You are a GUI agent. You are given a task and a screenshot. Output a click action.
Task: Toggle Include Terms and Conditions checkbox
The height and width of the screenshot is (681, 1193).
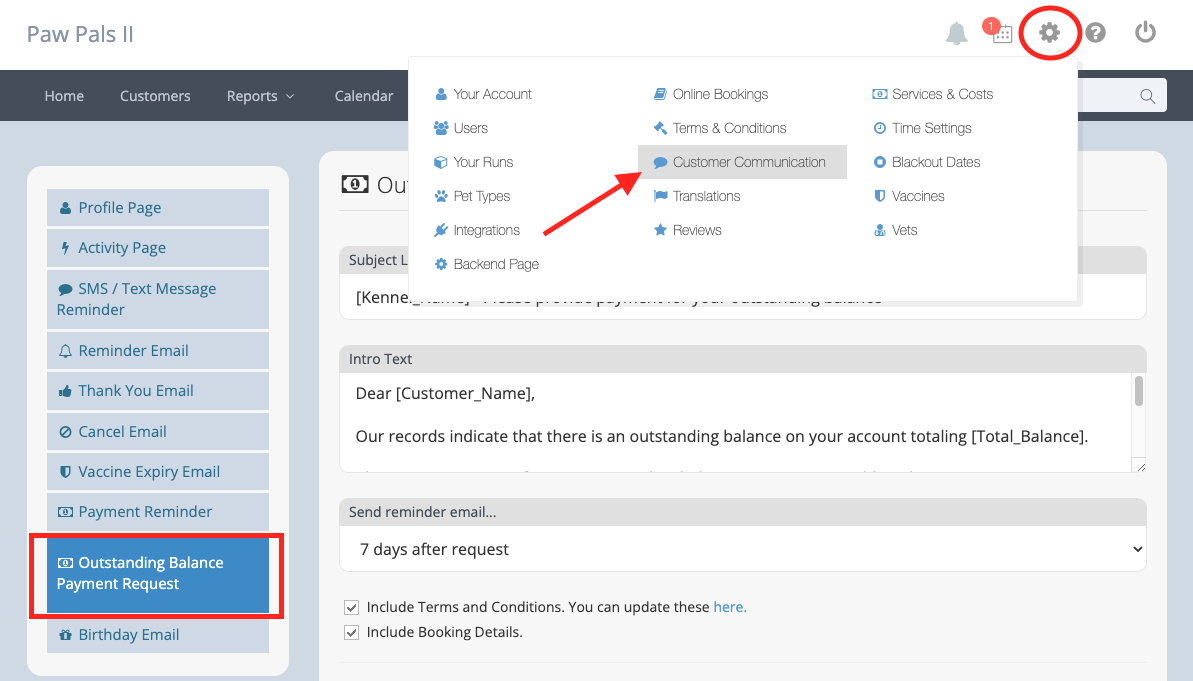(x=352, y=607)
